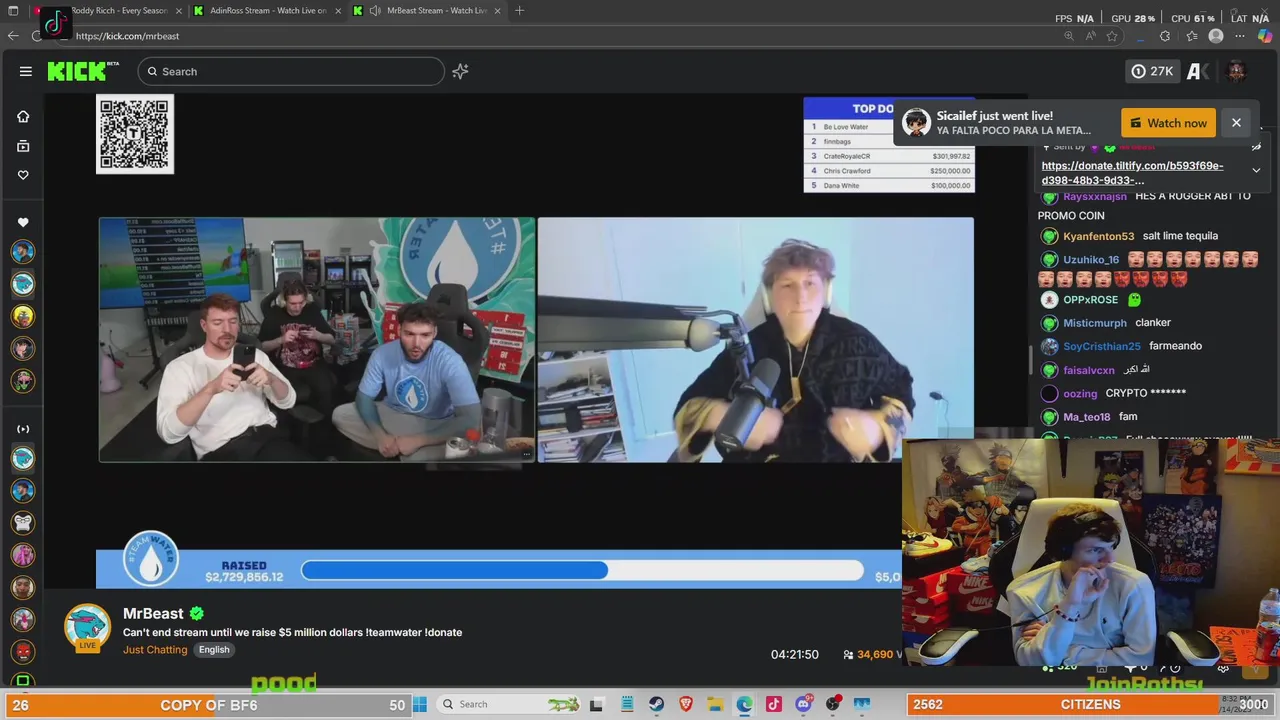Click the Team Water fundraising progress bar

click(x=582, y=570)
